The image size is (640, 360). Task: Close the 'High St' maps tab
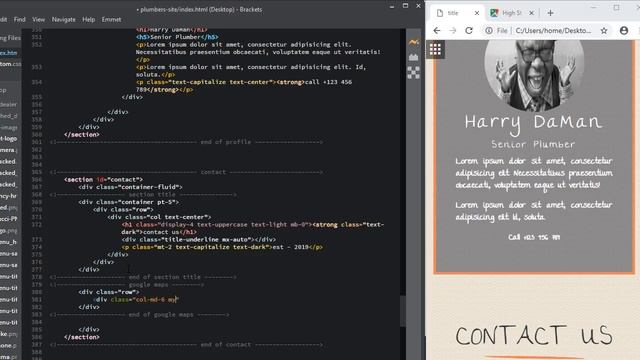click(x=531, y=13)
